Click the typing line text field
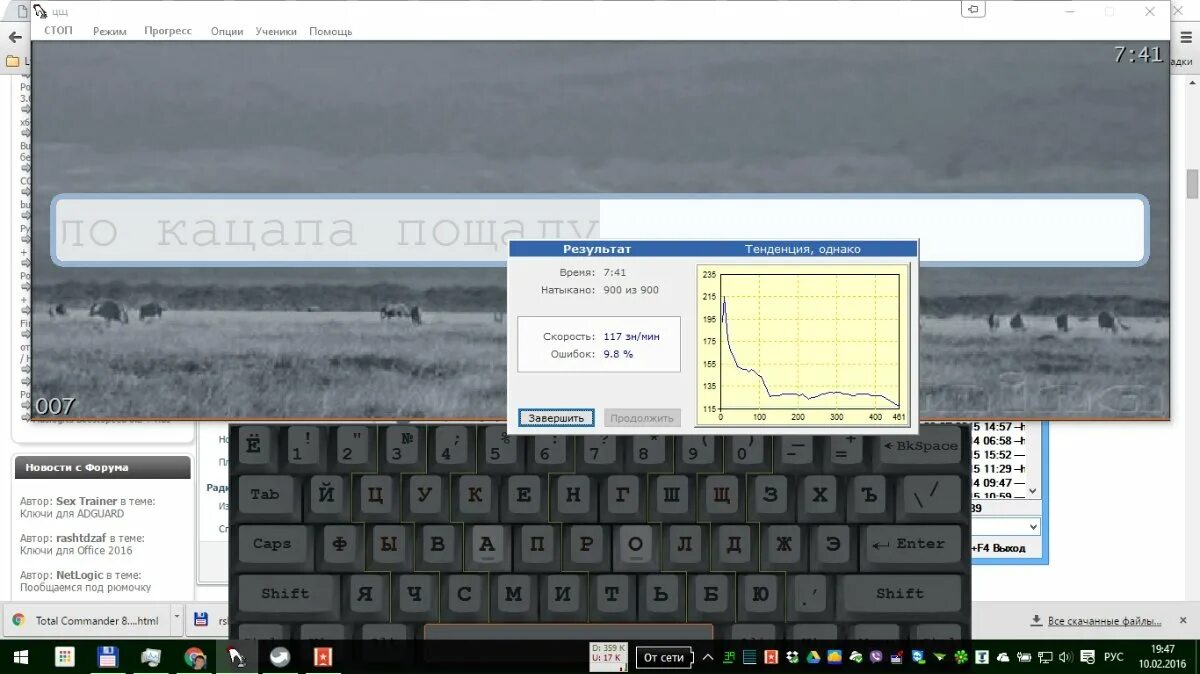Screen dimensions: 1200x674 (x=599, y=231)
